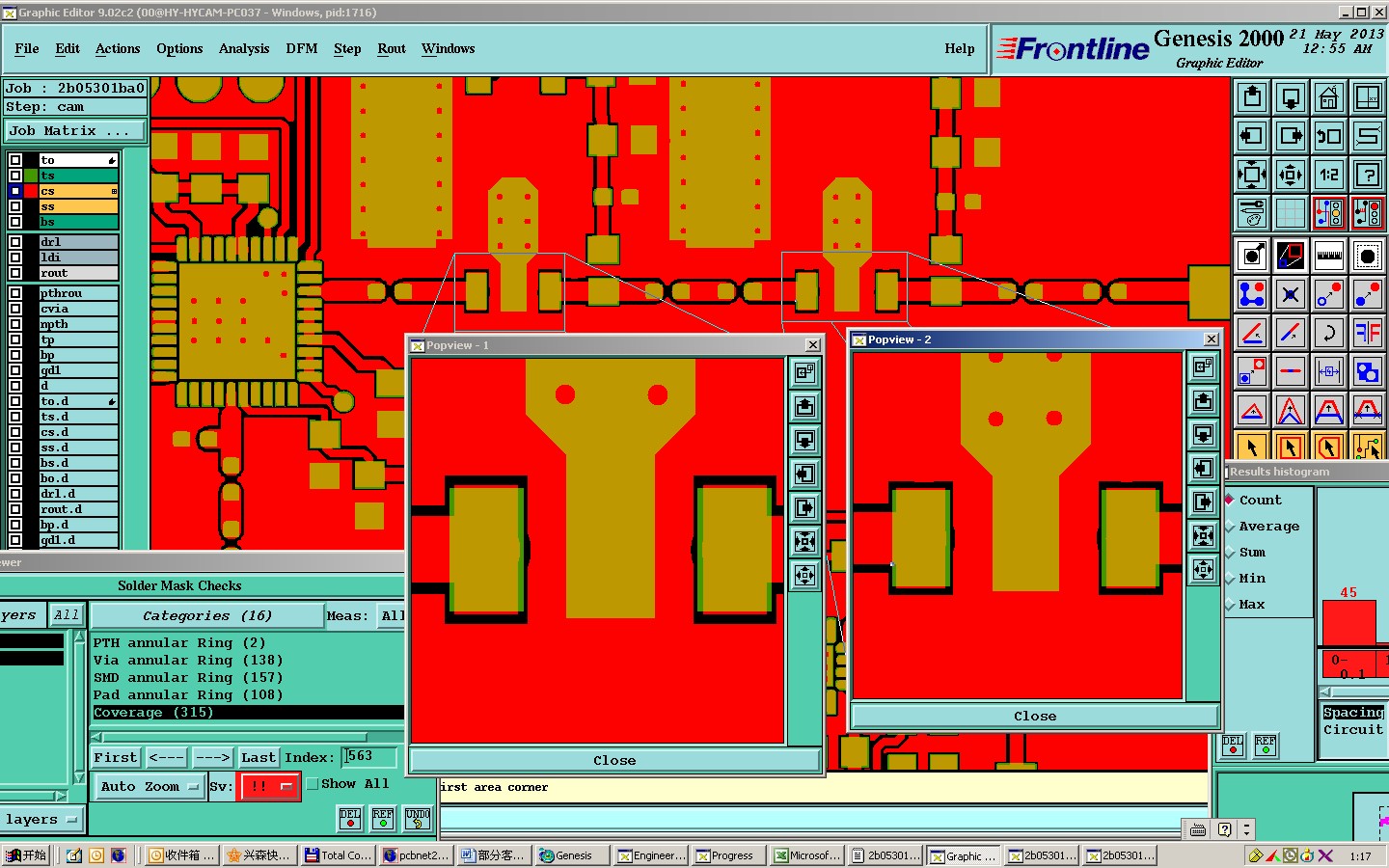Click the zoom in arrows icon

(x=1252, y=175)
